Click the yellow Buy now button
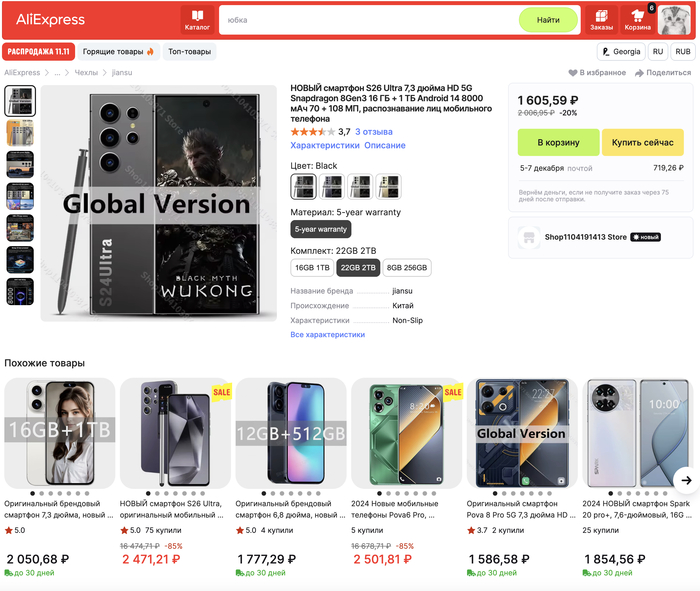The height and width of the screenshot is (591, 700). (x=642, y=143)
